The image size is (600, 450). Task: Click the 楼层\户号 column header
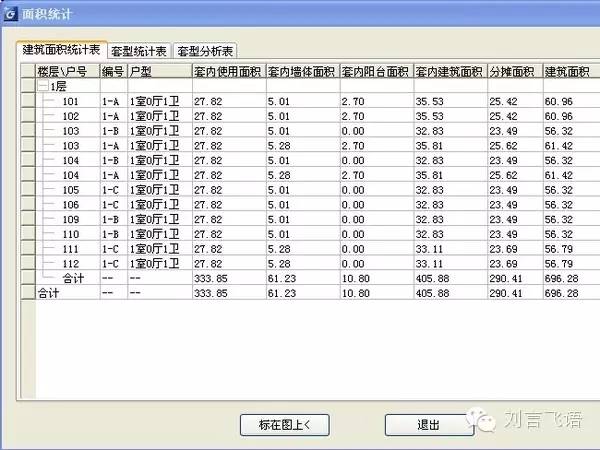pyautogui.click(x=68, y=72)
